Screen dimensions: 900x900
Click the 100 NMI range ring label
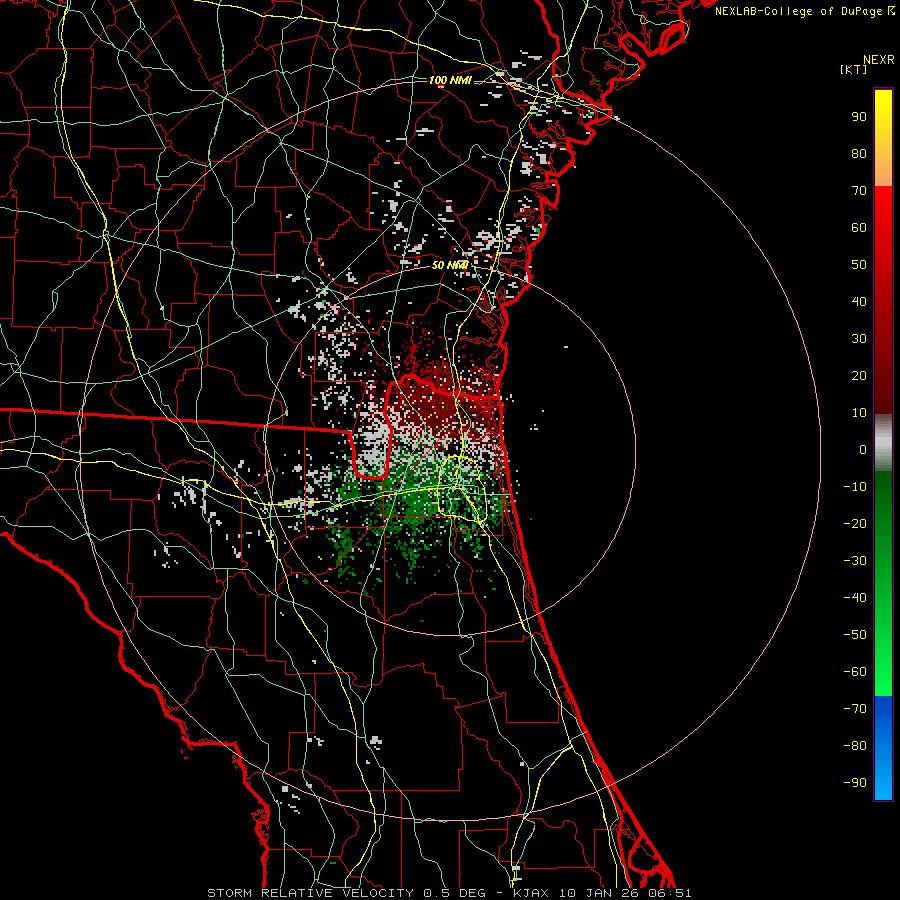(x=450, y=80)
